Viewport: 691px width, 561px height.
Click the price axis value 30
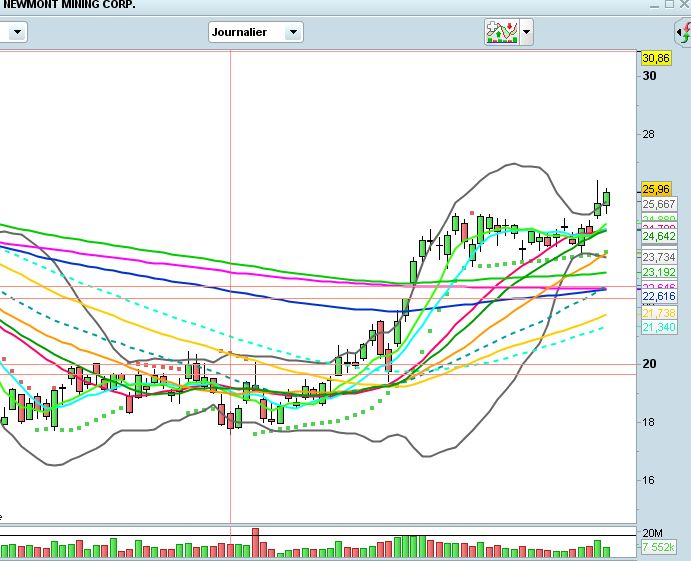pos(649,76)
